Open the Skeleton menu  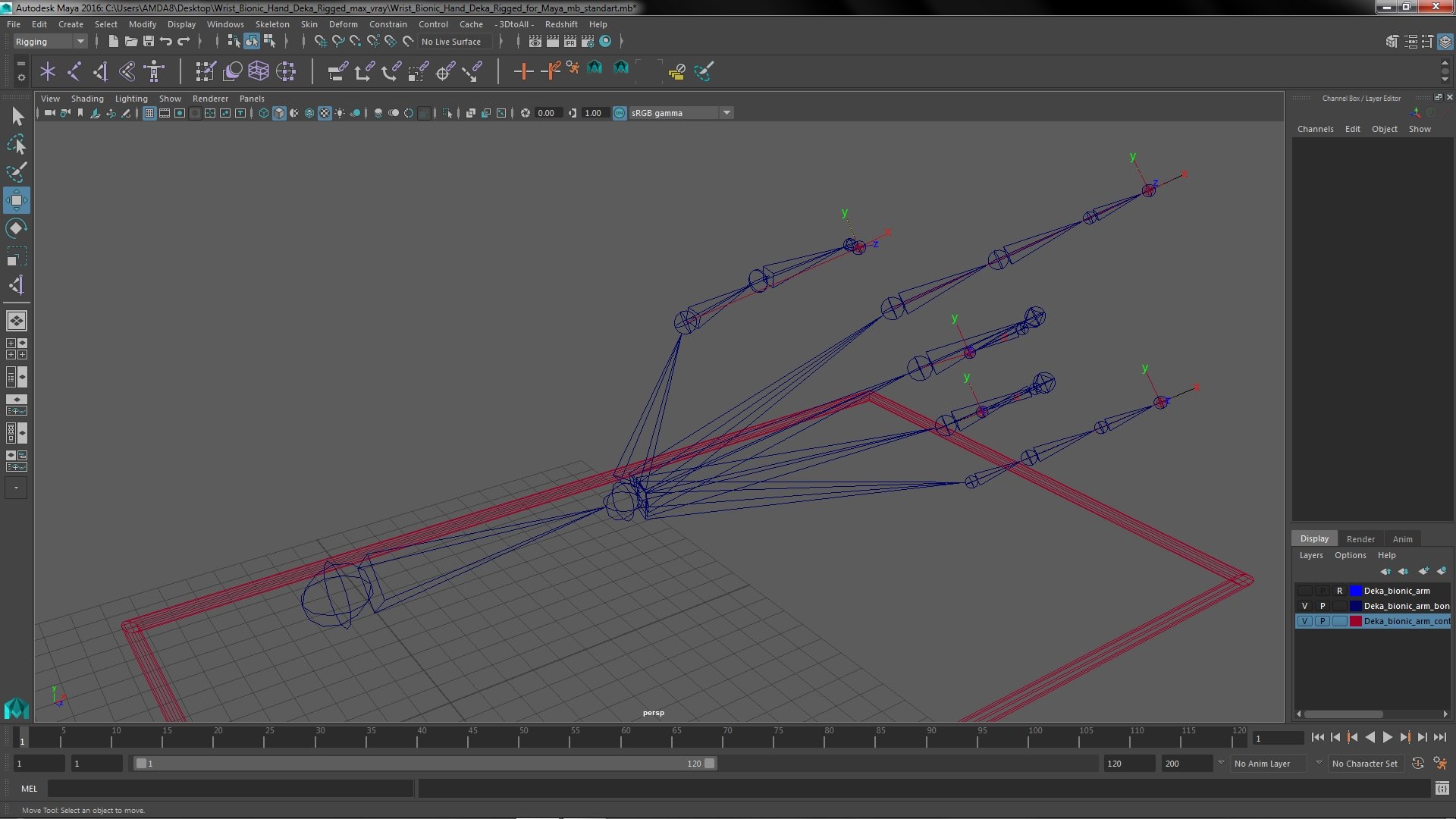click(x=272, y=24)
